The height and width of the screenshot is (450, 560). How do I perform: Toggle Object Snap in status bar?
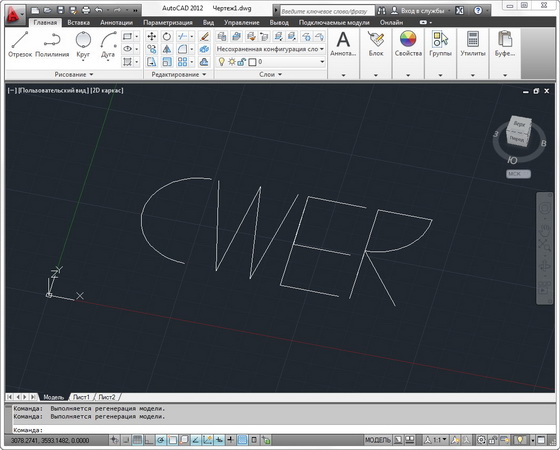[172, 440]
